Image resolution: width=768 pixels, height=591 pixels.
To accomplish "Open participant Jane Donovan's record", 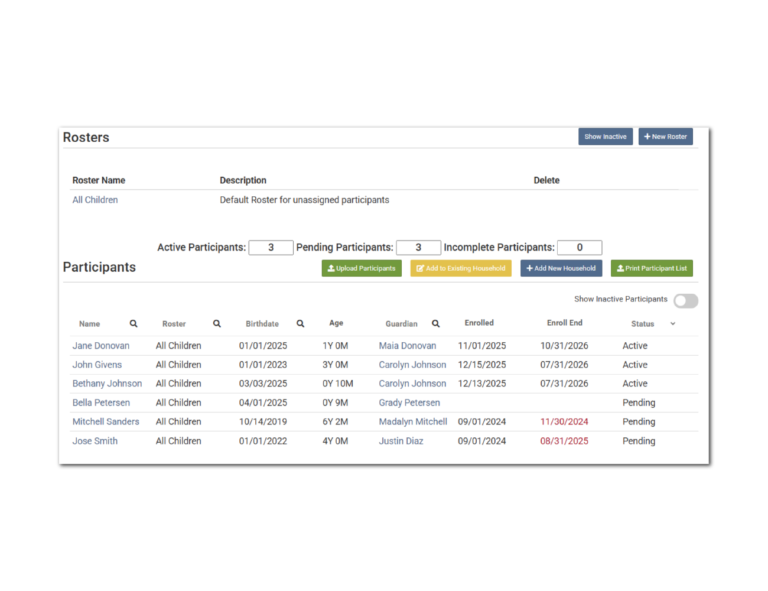I will 101,346.
